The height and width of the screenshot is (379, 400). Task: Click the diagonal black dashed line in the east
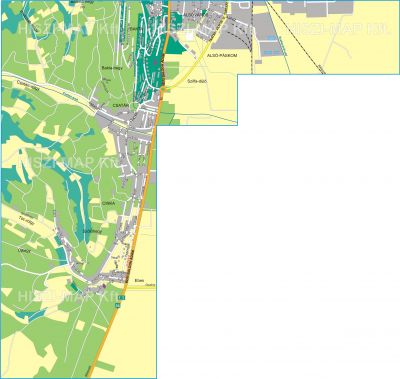click(x=297, y=37)
